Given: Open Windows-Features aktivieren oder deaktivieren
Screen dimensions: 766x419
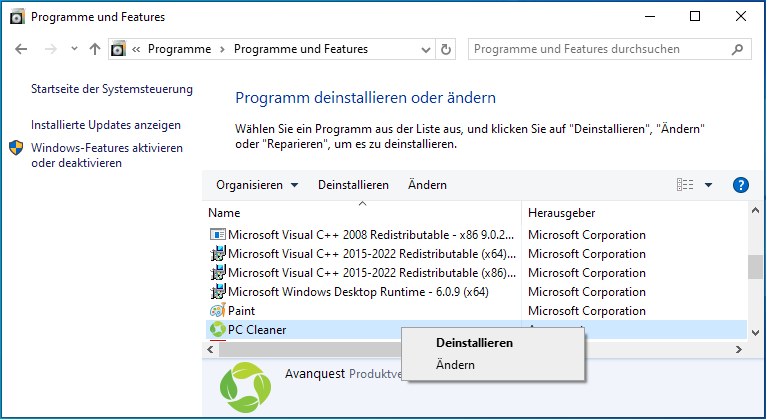Looking at the screenshot, I should 106,155.
